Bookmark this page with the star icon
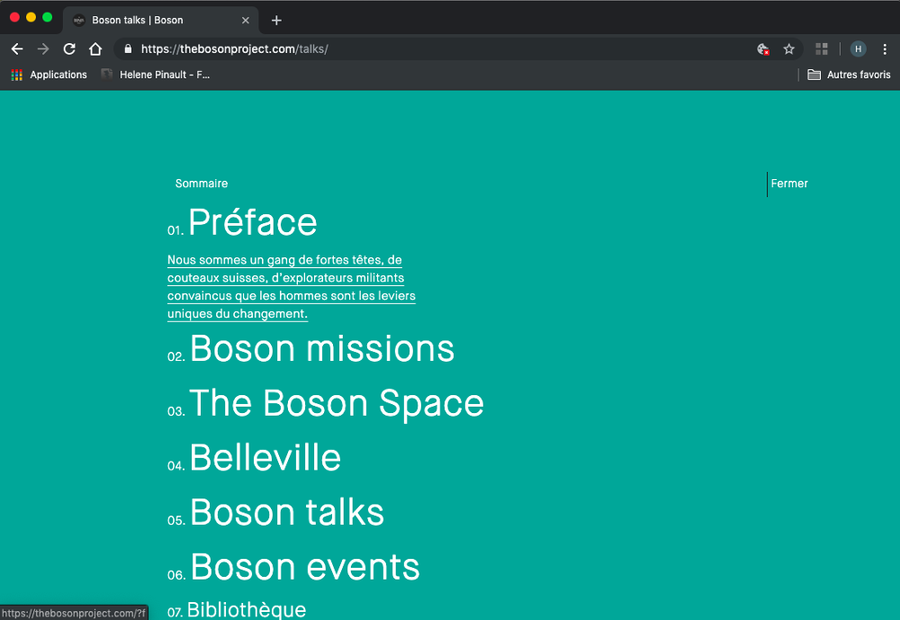The image size is (900, 620). tap(789, 49)
